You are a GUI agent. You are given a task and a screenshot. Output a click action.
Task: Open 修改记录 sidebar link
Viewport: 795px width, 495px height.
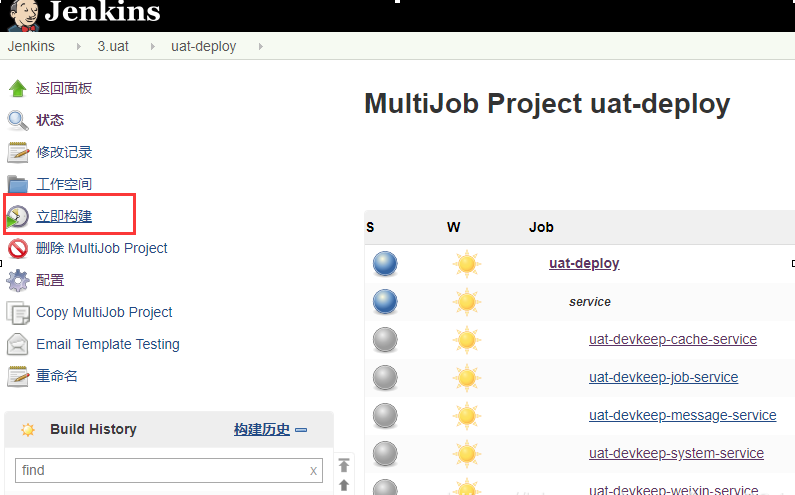click(x=64, y=152)
